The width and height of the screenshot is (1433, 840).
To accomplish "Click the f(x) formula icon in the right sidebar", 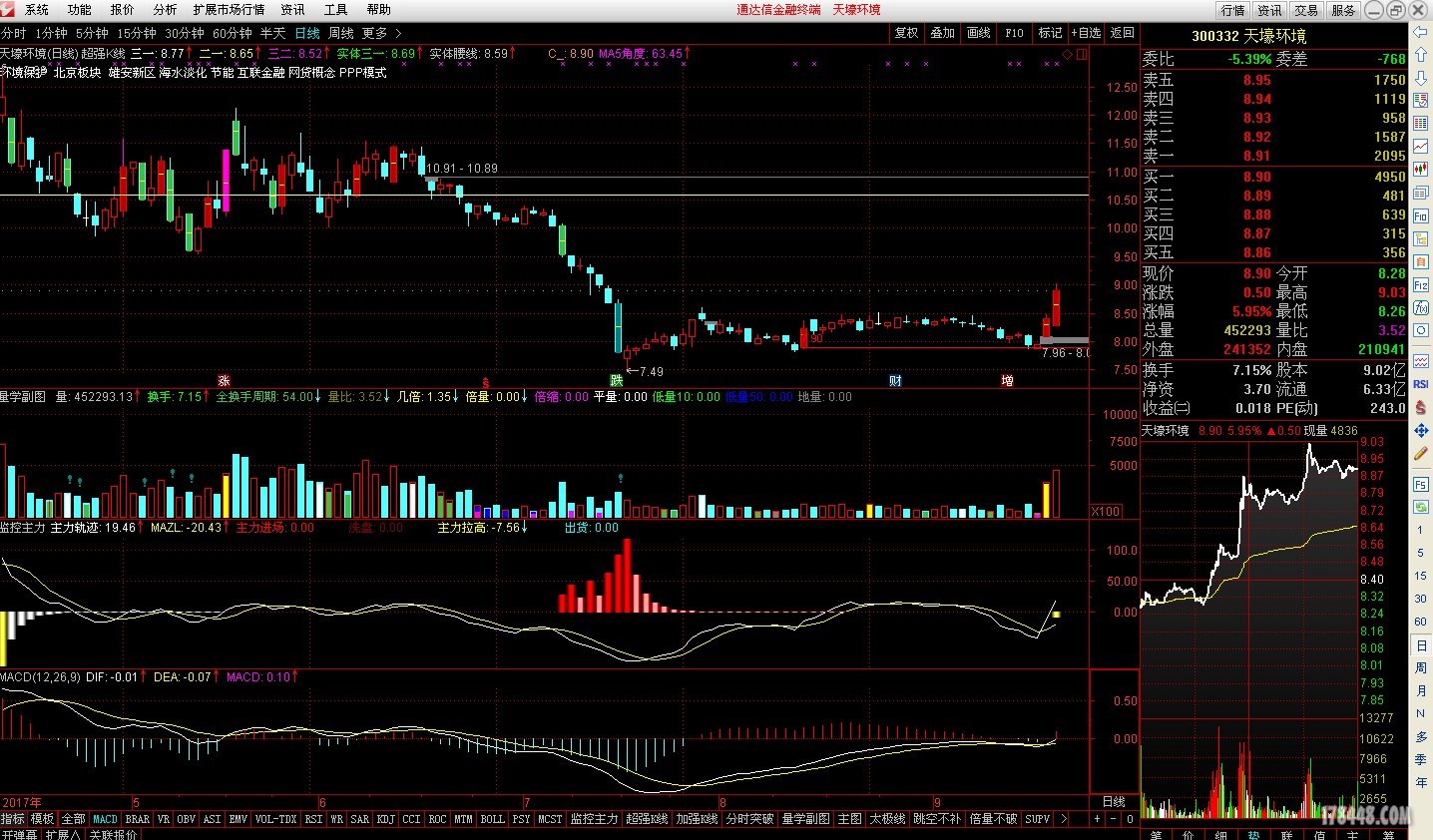I will pos(1421,307).
